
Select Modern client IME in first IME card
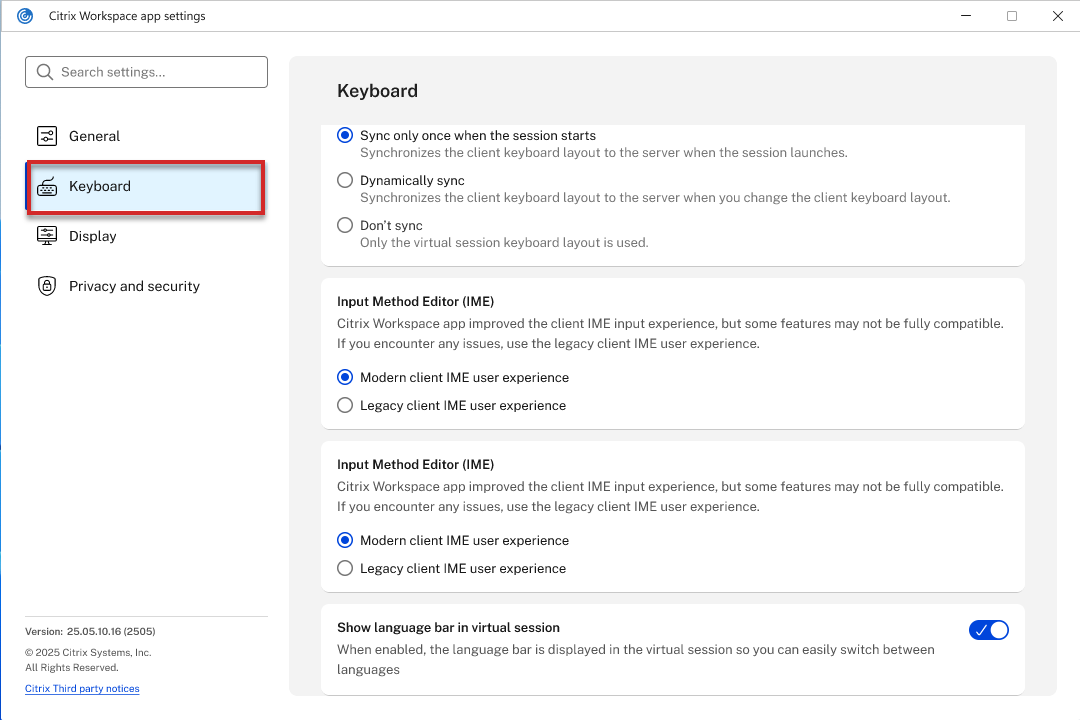tap(345, 378)
